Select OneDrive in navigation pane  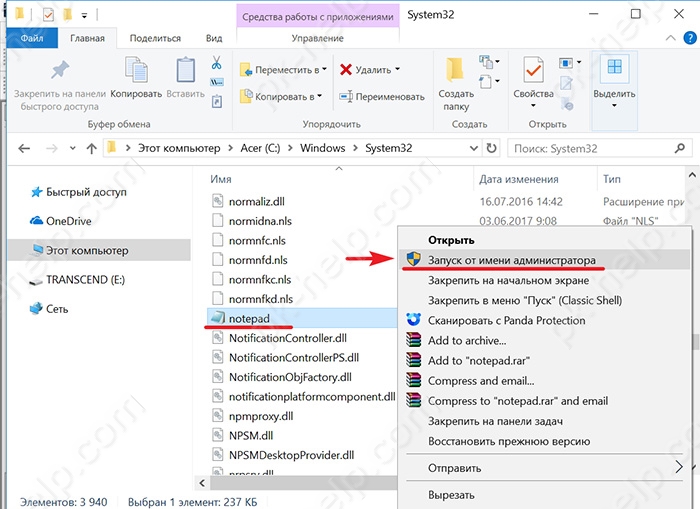pos(61,221)
